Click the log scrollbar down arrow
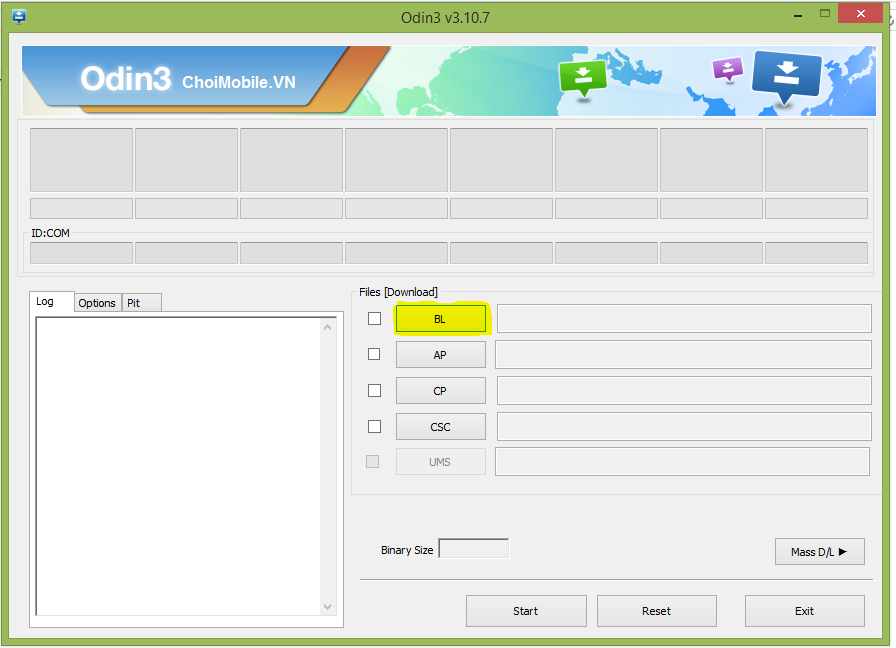This screenshot has width=896, height=648. click(327, 607)
